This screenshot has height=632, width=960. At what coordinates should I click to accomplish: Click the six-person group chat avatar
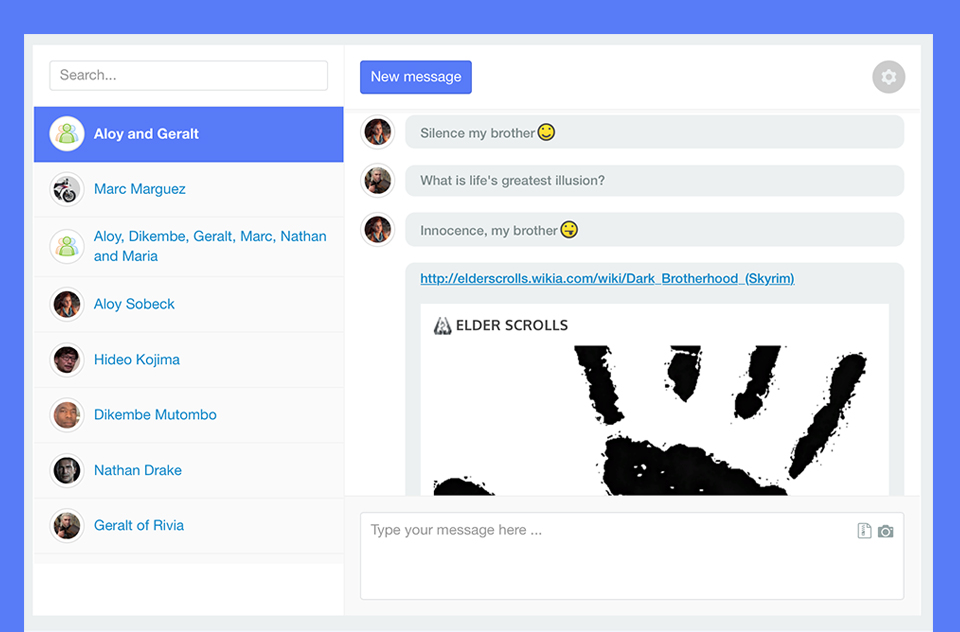pyautogui.click(x=67, y=246)
